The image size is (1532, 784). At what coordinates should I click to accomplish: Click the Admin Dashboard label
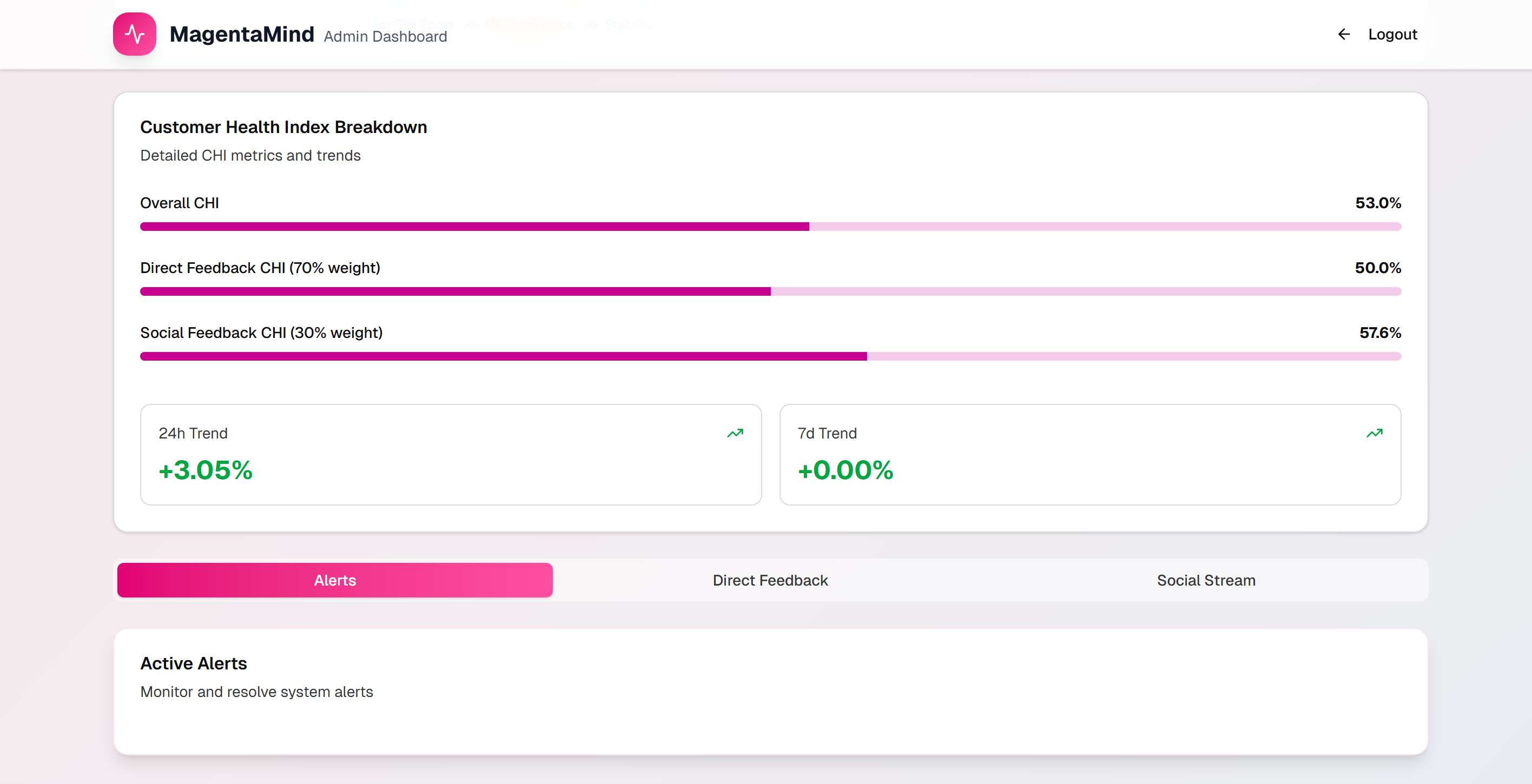[x=385, y=37]
